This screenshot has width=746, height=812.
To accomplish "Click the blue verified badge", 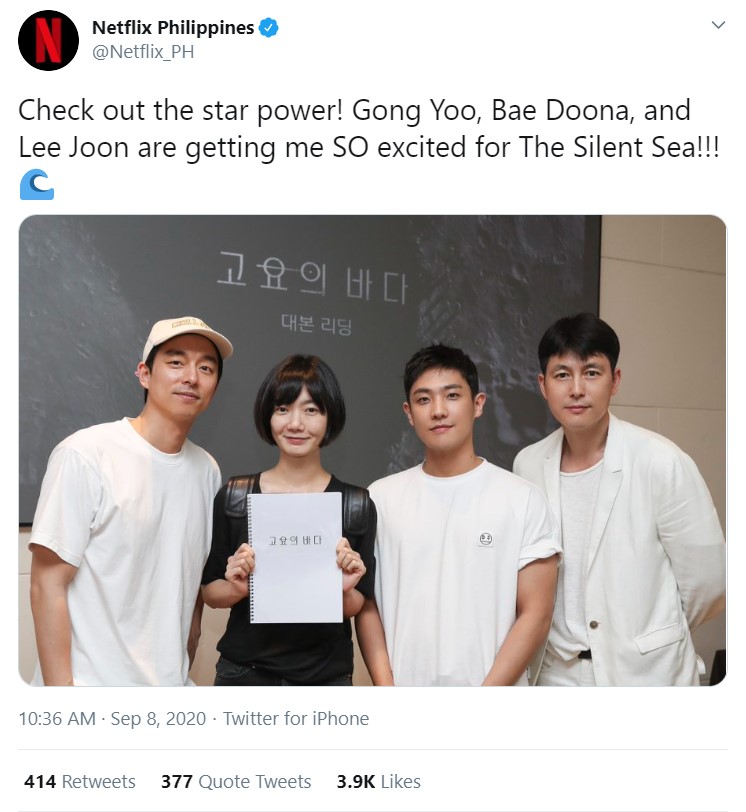I will [269, 27].
